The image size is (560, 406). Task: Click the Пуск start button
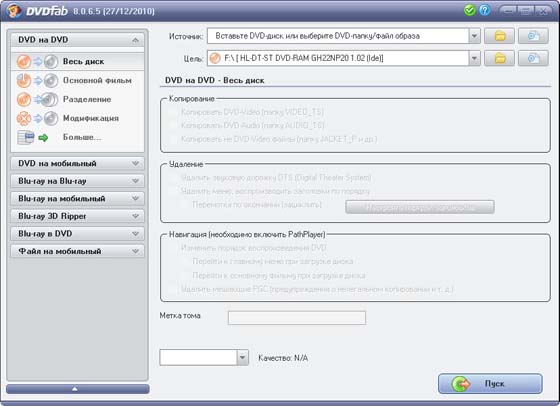pos(490,384)
